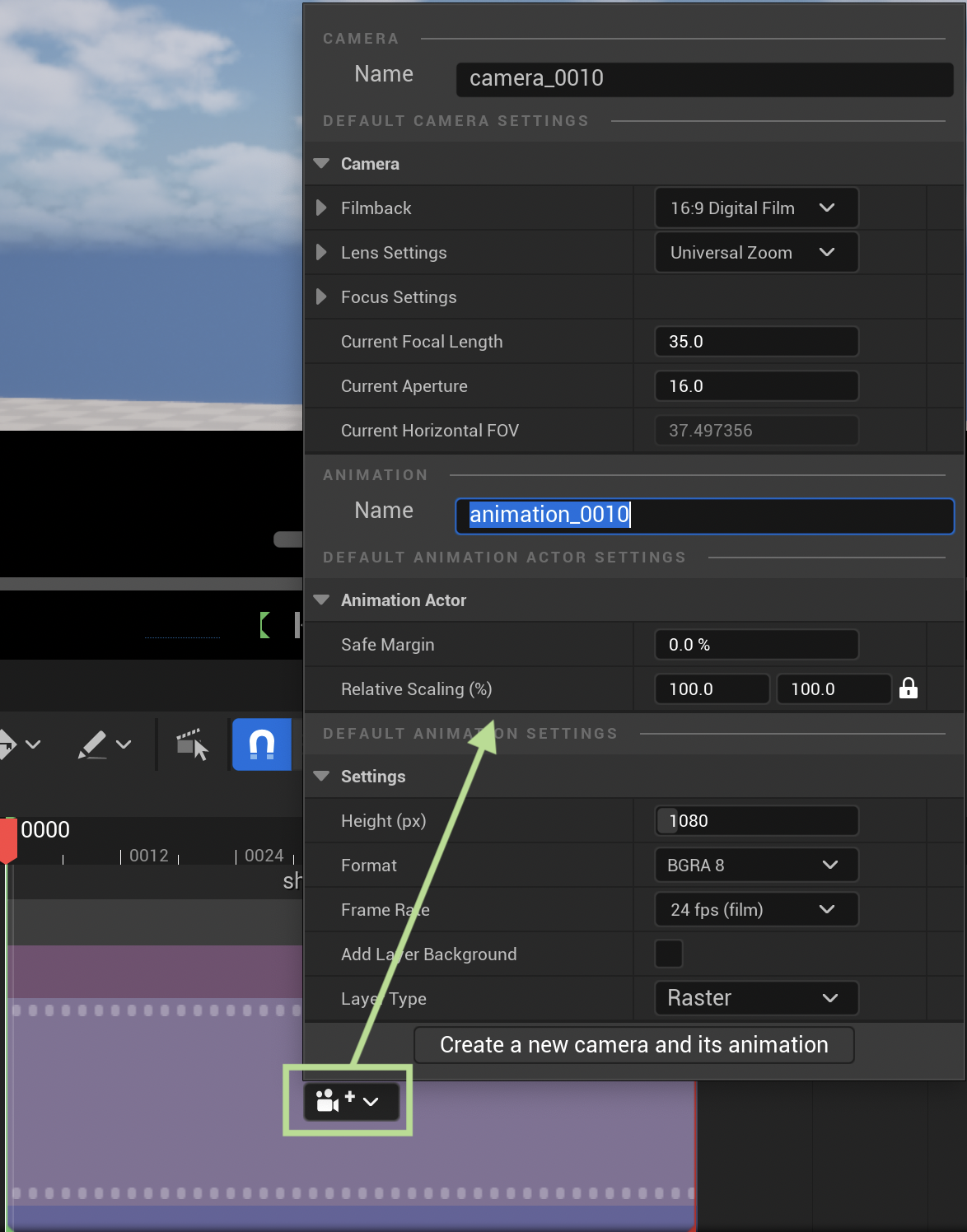
Task: Click the Current Focal Length field
Action: pyautogui.click(x=755, y=342)
